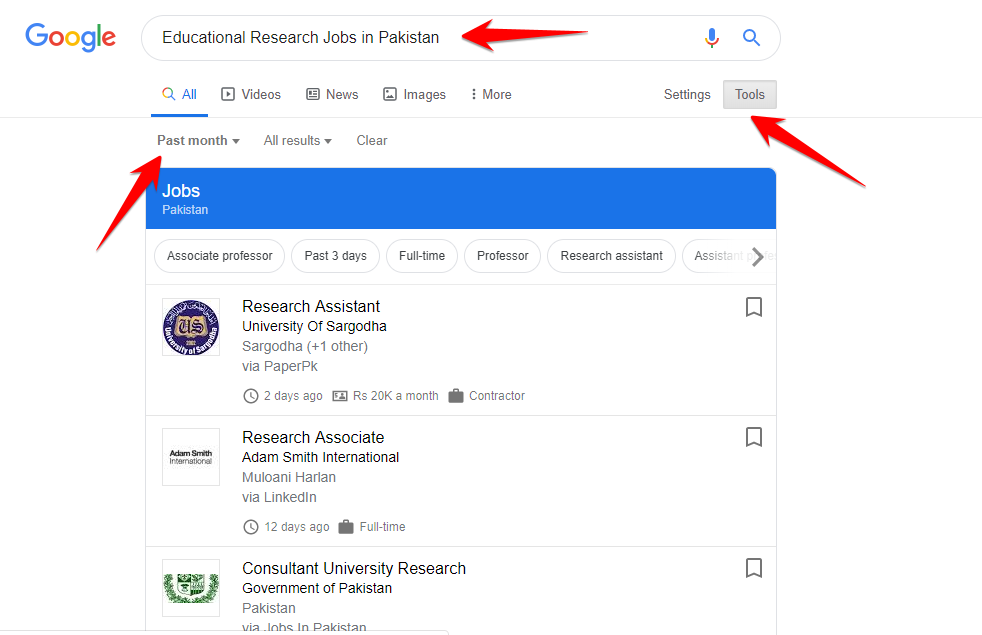This screenshot has height=635, width=982.
Task: Apply the Past 3 days filter chip
Action: coord(336,256)
